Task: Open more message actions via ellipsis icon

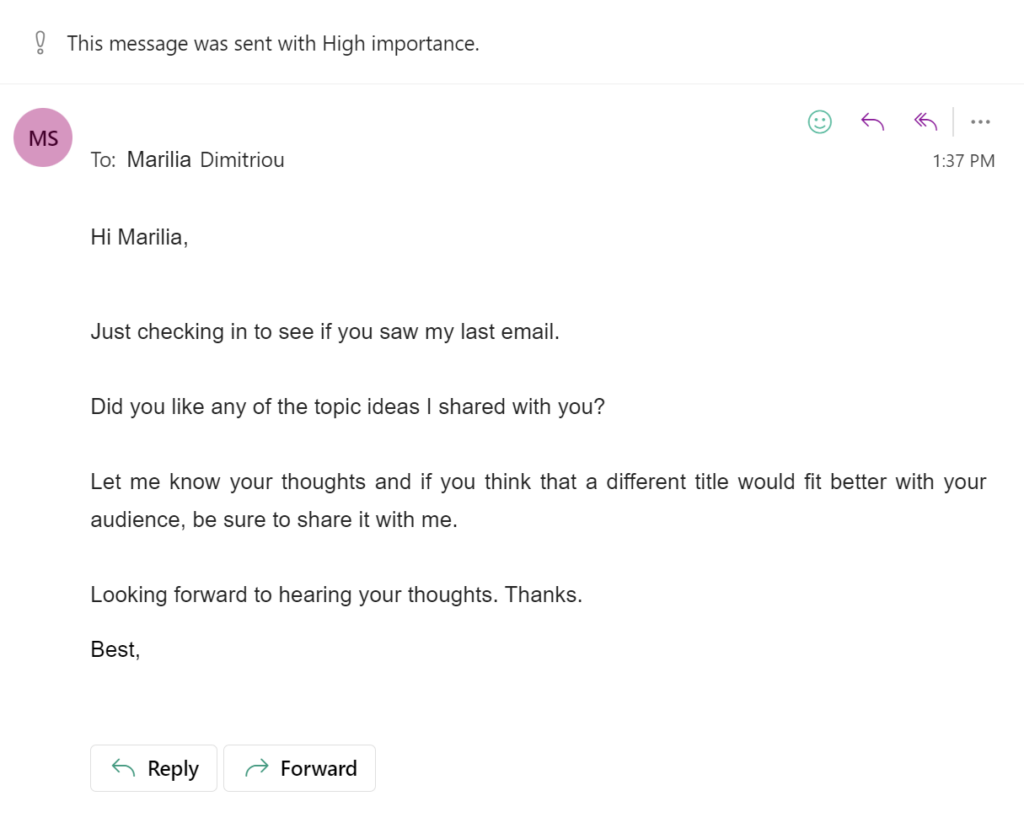Action: pyautogui.click(x=980, y=121)
